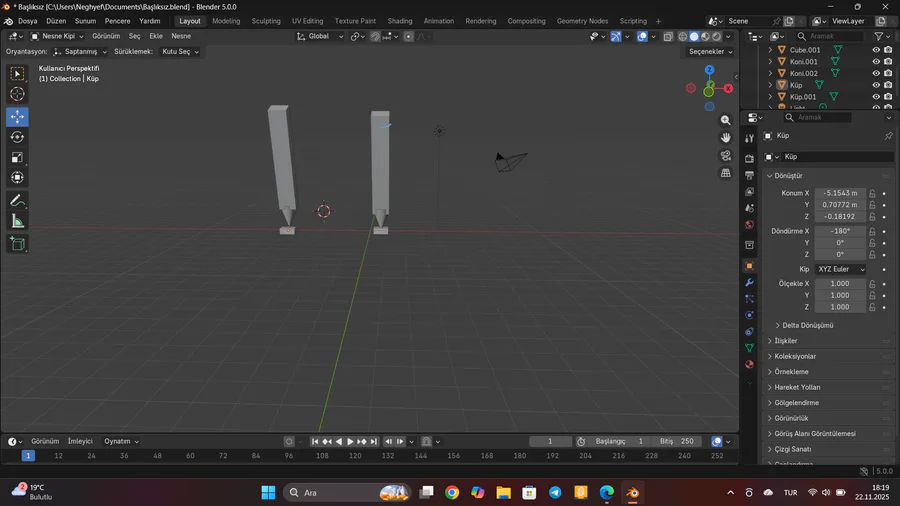Expand Koni.001 in the outliner
Viewport: 900px width, 506px height.
click(770, 61)
